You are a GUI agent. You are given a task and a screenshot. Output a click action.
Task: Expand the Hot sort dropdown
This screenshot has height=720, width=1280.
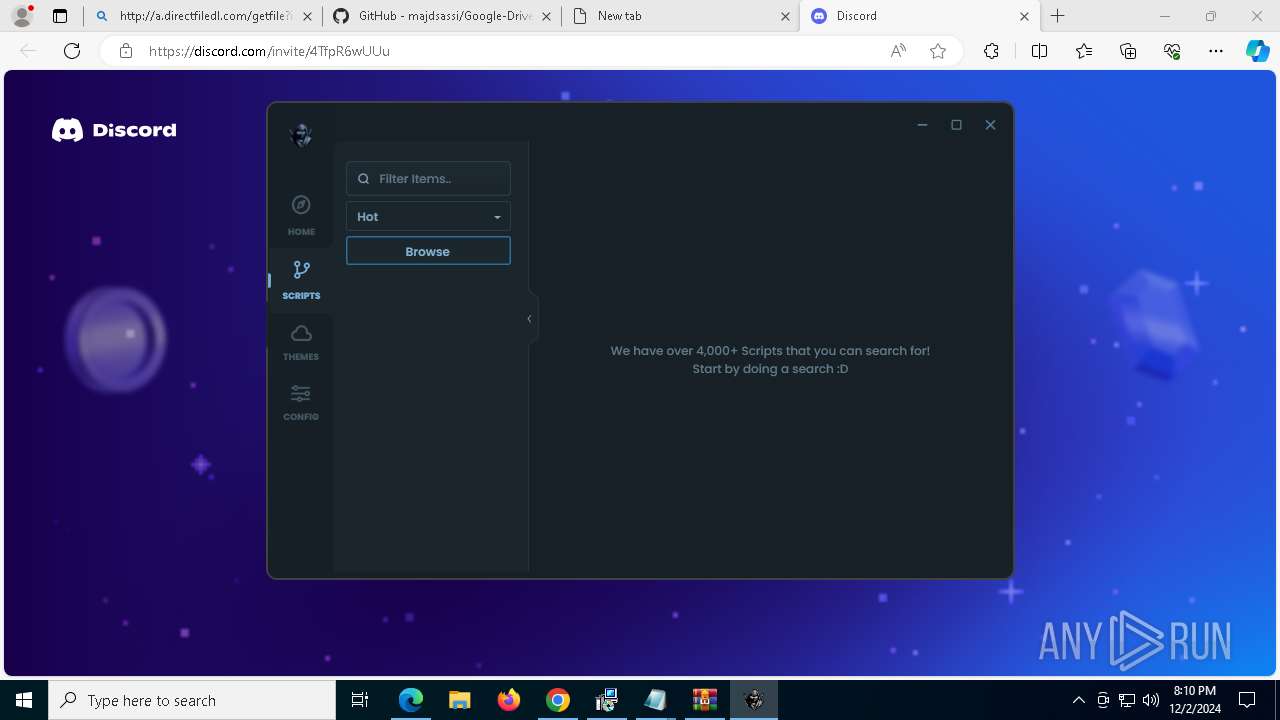[x=428, y=217]
